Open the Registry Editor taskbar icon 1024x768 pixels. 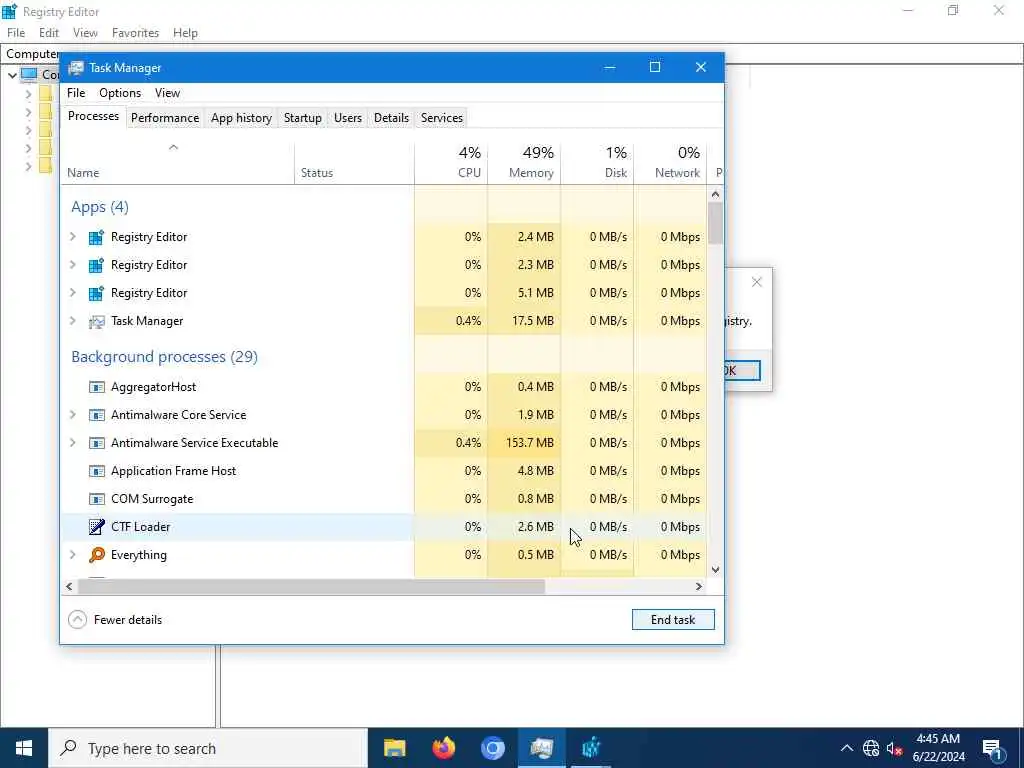pyautogui.click(x=591, y=748)
